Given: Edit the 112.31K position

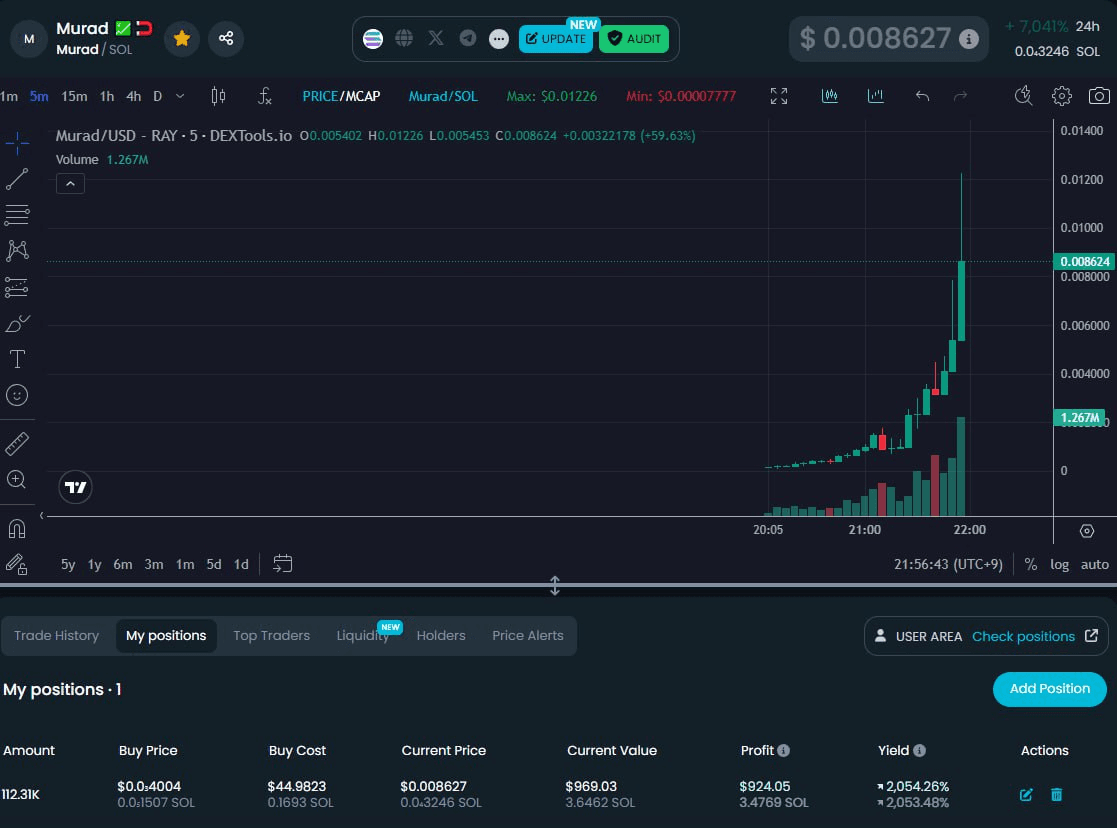Looking at the screenshot, I should click(x=1026, y=795).
